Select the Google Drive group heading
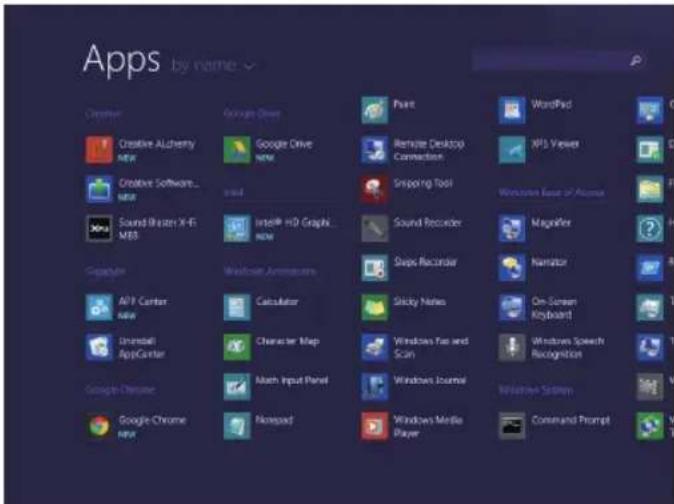Image resolution: width=674 pixels, height=504 pixels. pyautogui.click(x=252, y=113)
